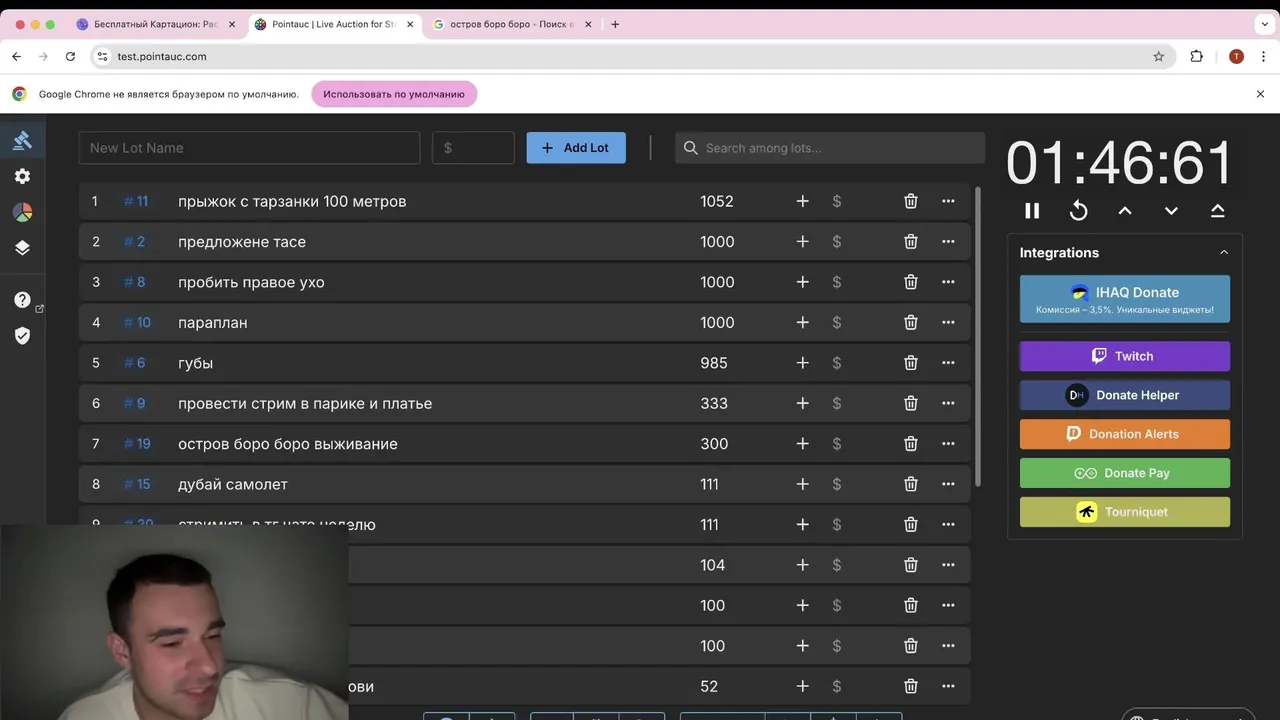Viewport: 1280px width, 720px height.
Task: Switch to Pointauc Live Auction tab
Action: click(333, 24)
